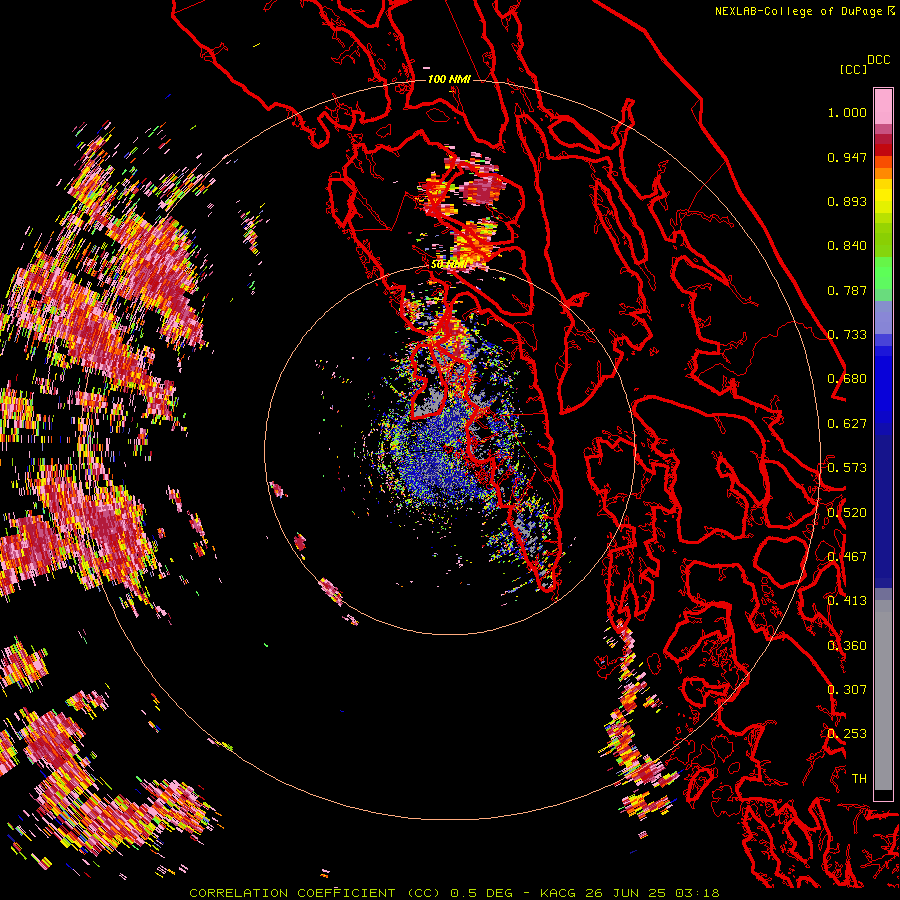The width and height of the screenshot is (900, 900).
Task: Click the TH threshold label
Action: pos(859,779)
